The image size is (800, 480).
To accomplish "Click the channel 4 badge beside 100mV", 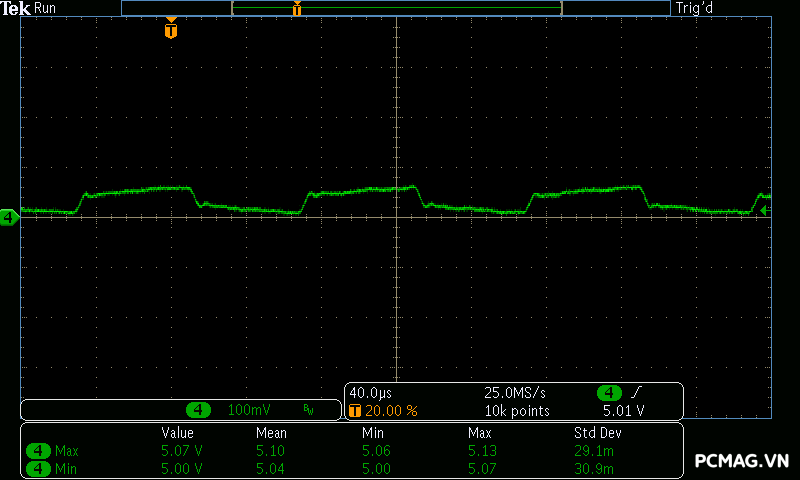I will [200, 410].
